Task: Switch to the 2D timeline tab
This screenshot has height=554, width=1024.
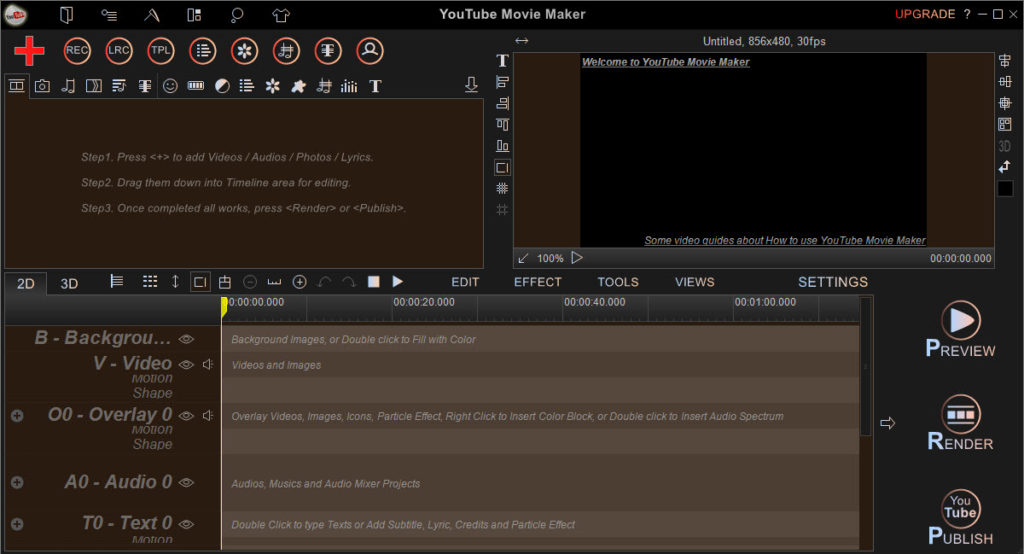Action: (25, 284)
